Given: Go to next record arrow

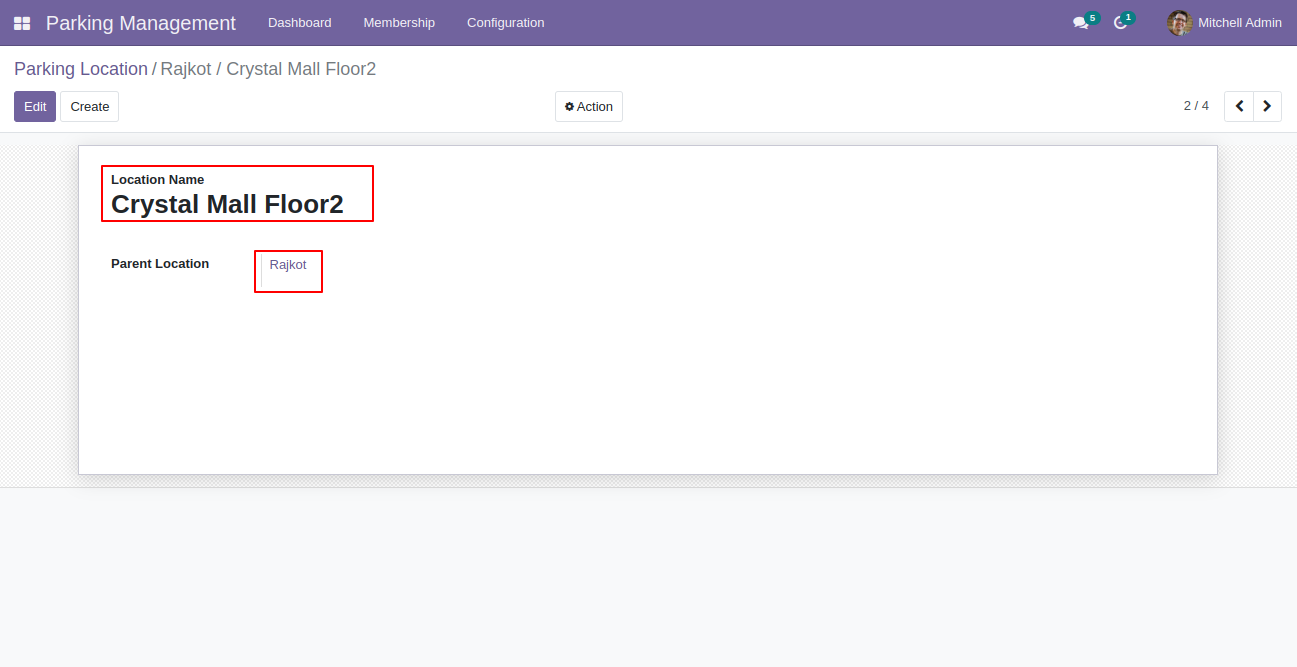Looking at the screenshot, I should click(x=1268, y=106).
